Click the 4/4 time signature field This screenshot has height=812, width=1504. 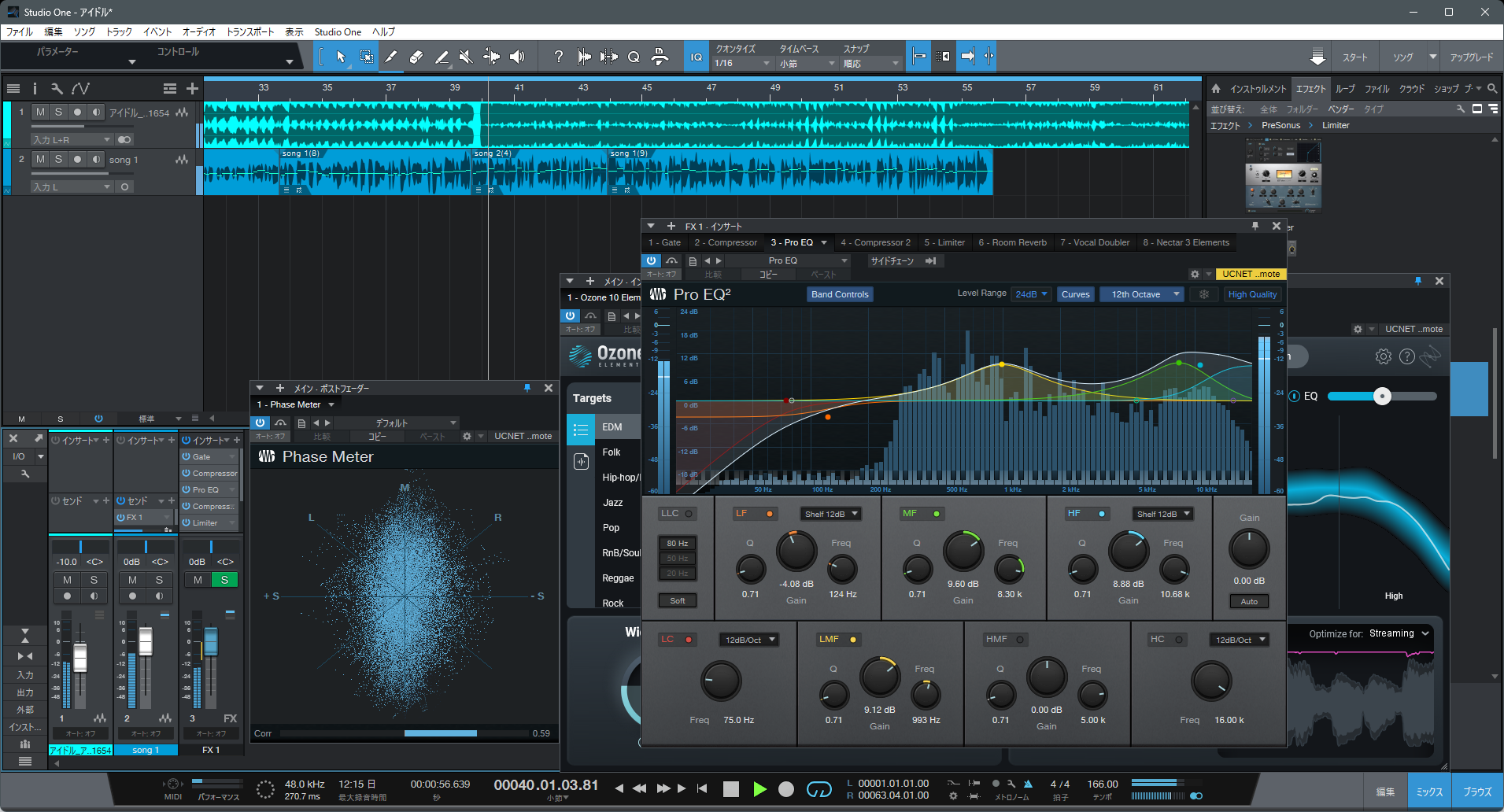point(1060,784)
